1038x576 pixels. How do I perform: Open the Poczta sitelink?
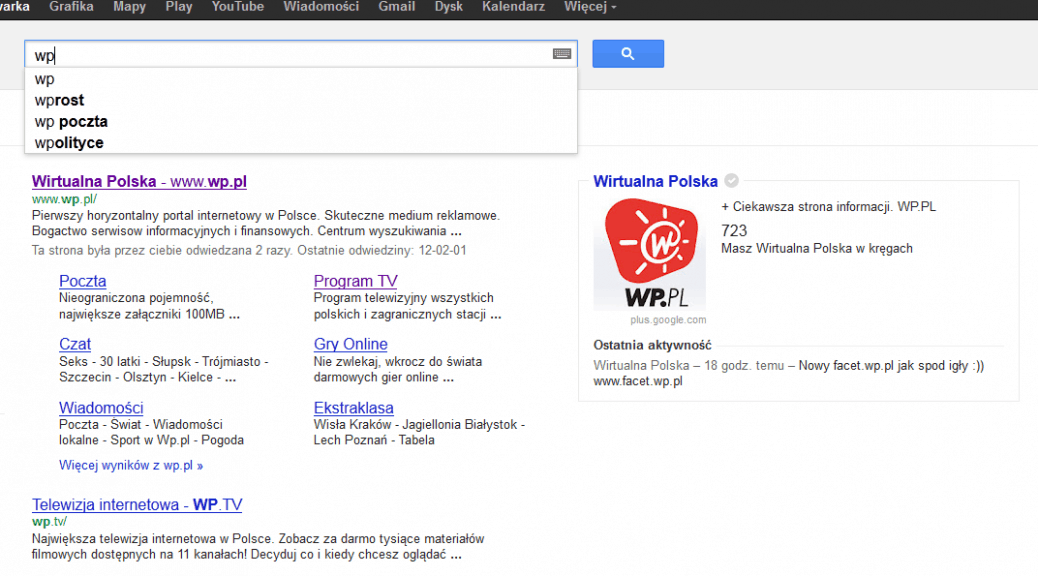[x=83, y=281]
